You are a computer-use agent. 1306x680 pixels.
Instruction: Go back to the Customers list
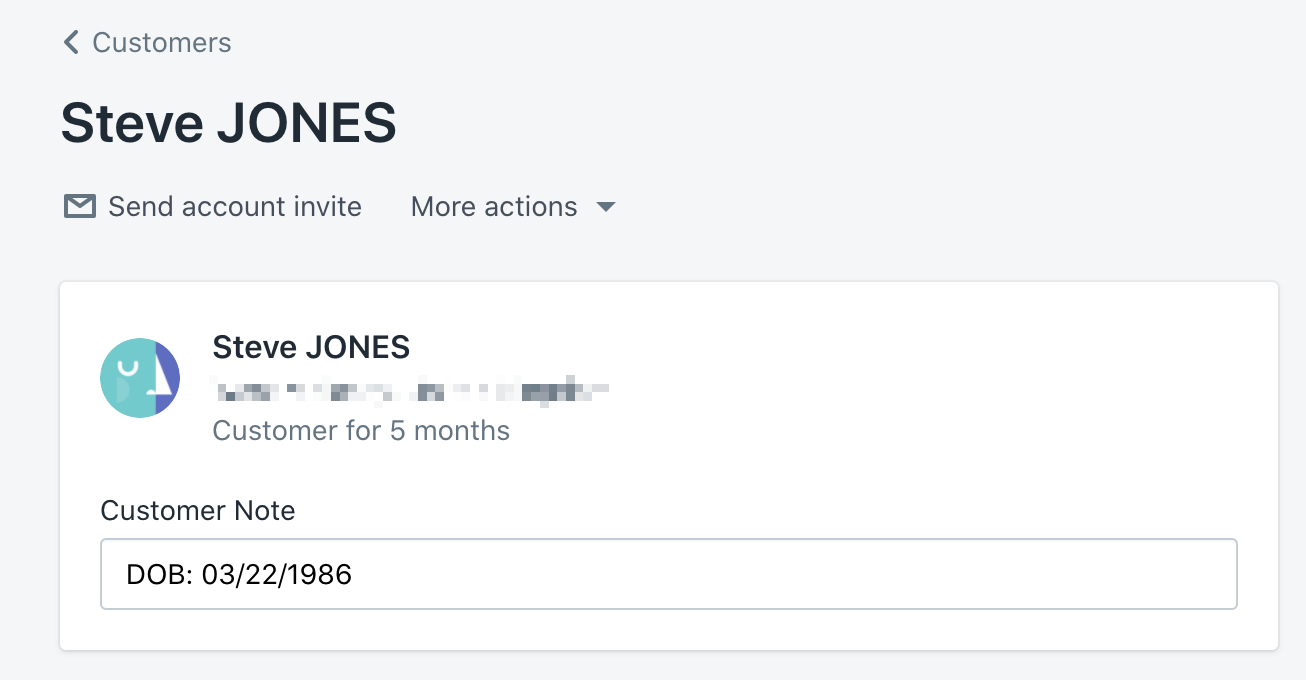click(161, 42)
